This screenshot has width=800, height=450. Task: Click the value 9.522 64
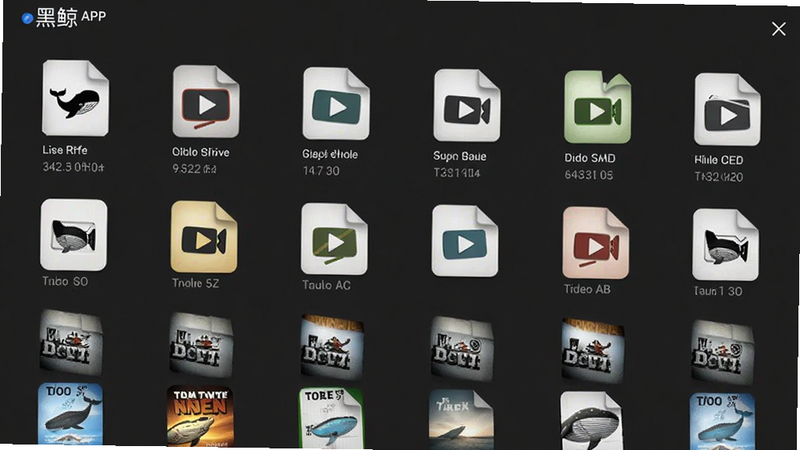pos(194,169)
